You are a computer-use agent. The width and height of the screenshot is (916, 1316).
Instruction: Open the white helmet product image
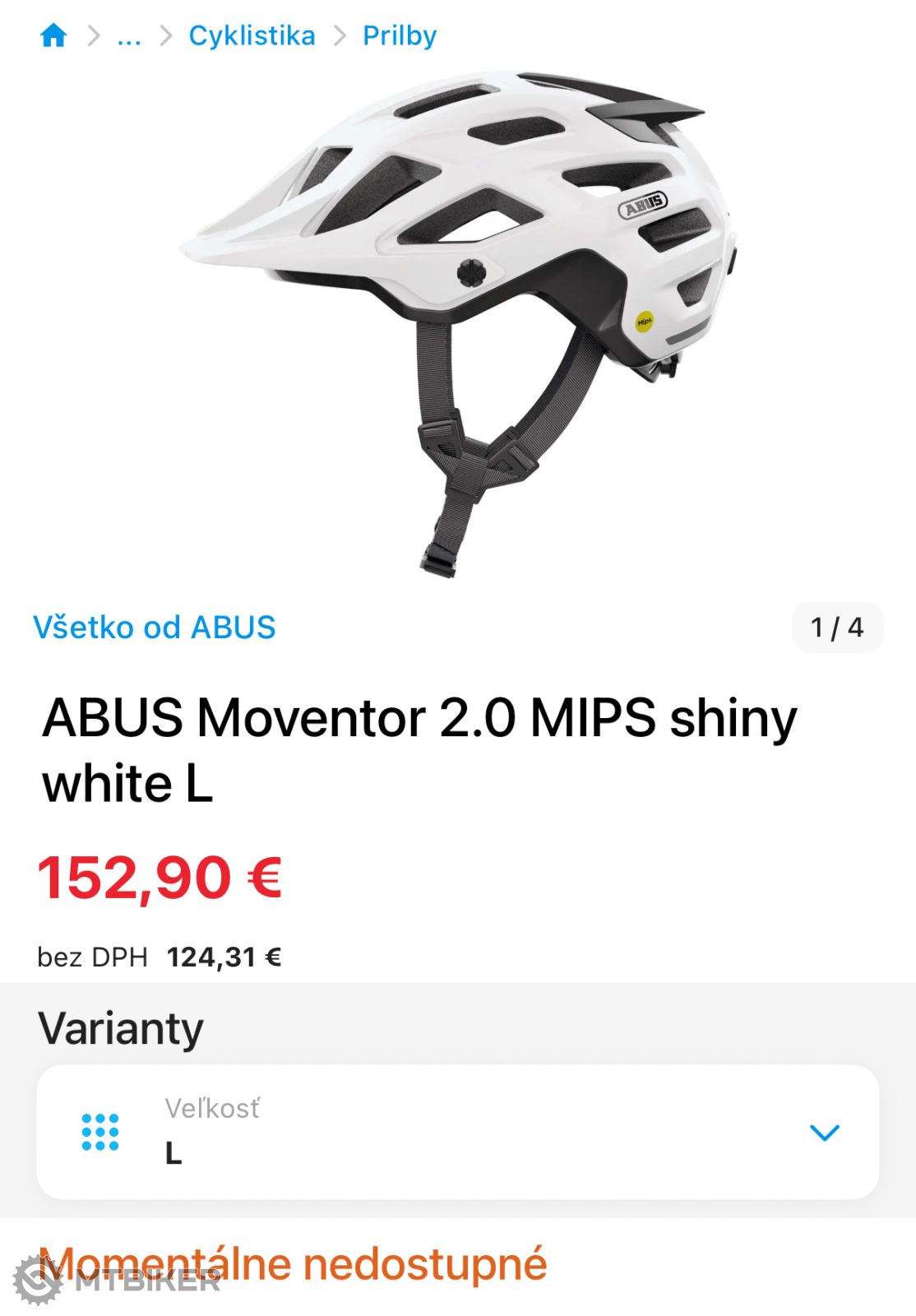point(457,322)
